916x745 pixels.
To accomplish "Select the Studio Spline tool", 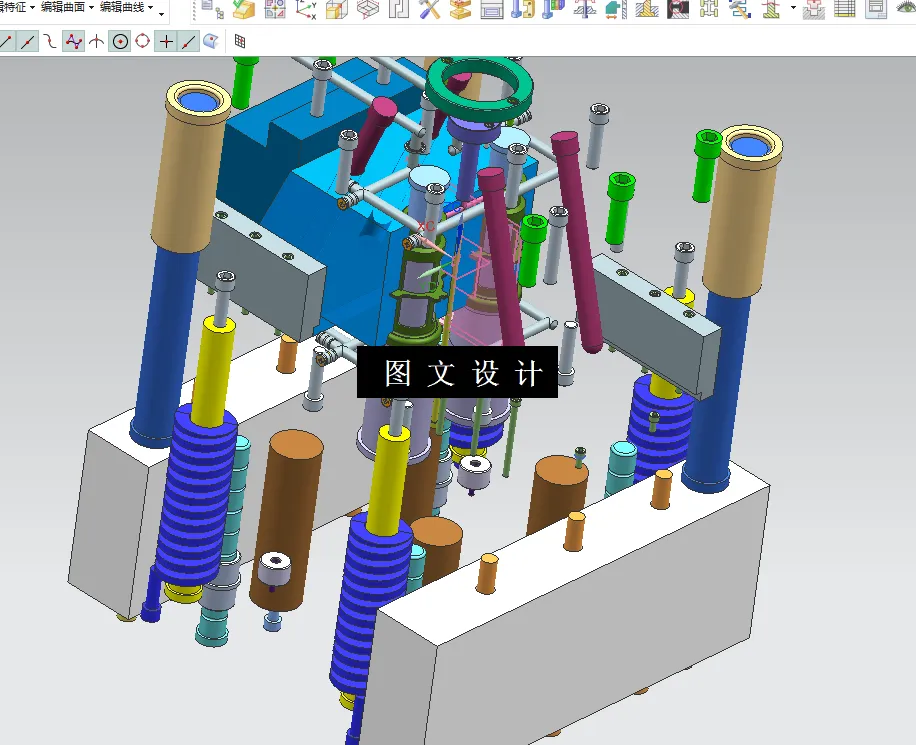I will [74, 42].
